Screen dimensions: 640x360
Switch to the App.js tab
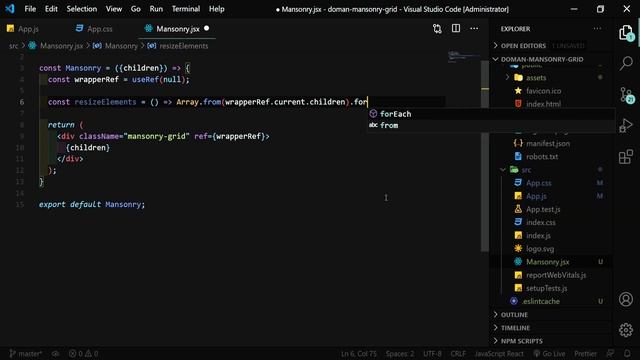click(23, 29)
